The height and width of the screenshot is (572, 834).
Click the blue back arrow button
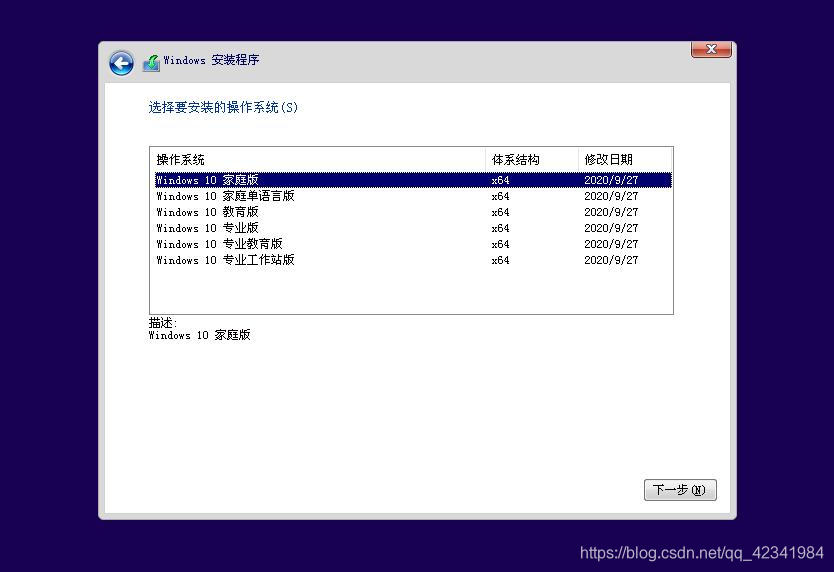[121, 63]
